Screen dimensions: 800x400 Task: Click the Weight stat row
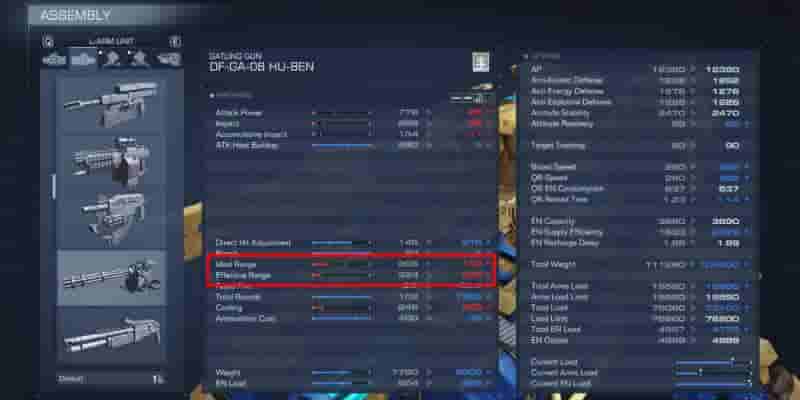pyautogui.click(x=352, y=373)
